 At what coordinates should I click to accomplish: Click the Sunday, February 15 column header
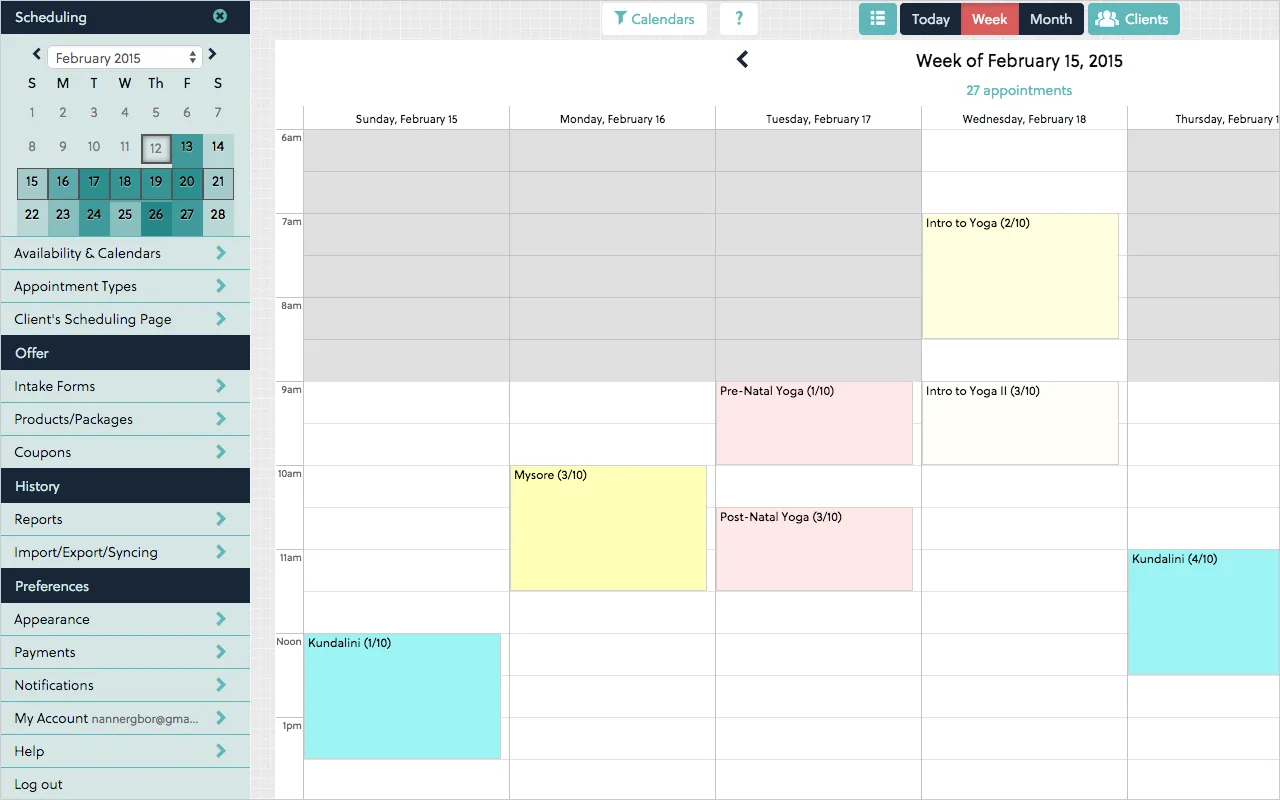point(407,119)
